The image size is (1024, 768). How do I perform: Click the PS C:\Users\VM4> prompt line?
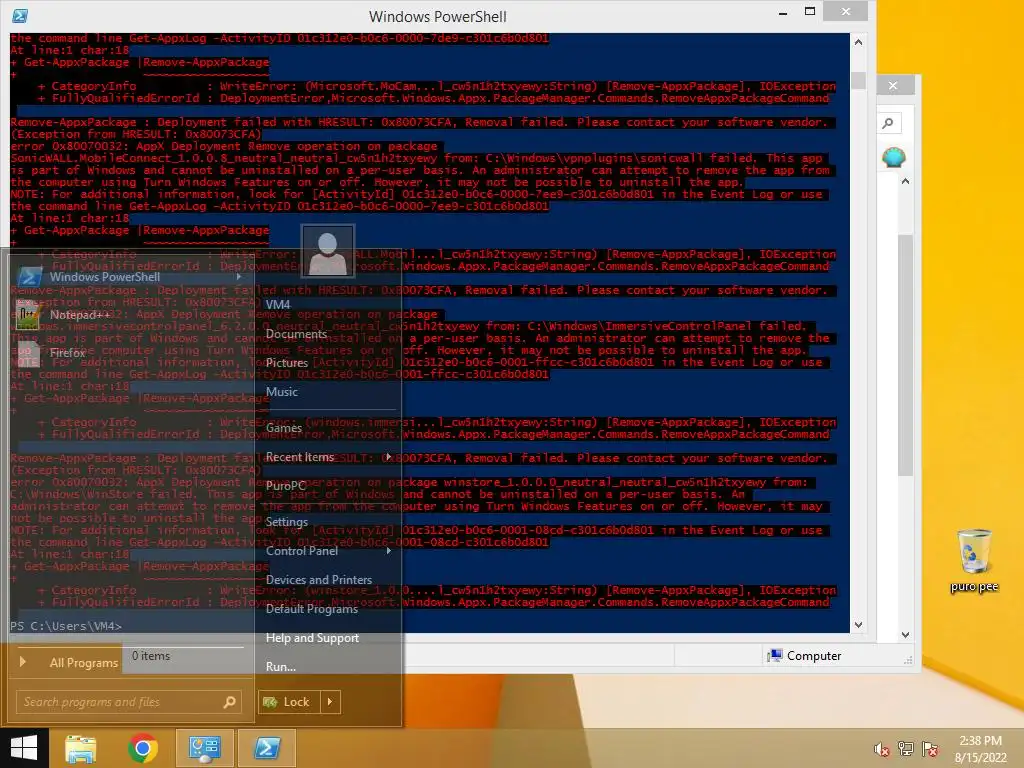coord(66,626)
